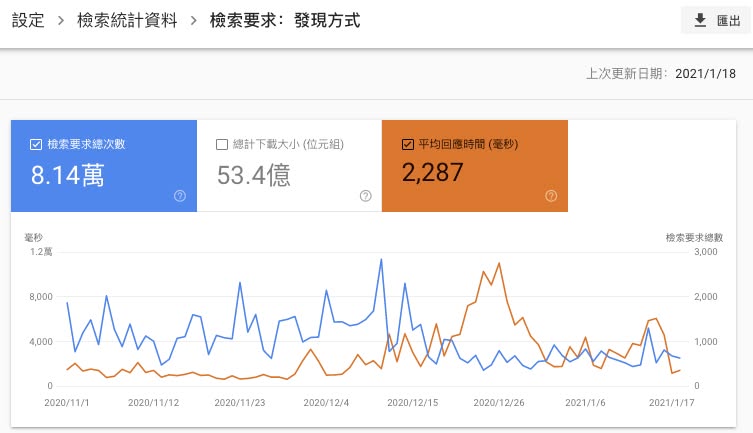
Task: Click left axis value 1.2萬
Action: (41, 252)
